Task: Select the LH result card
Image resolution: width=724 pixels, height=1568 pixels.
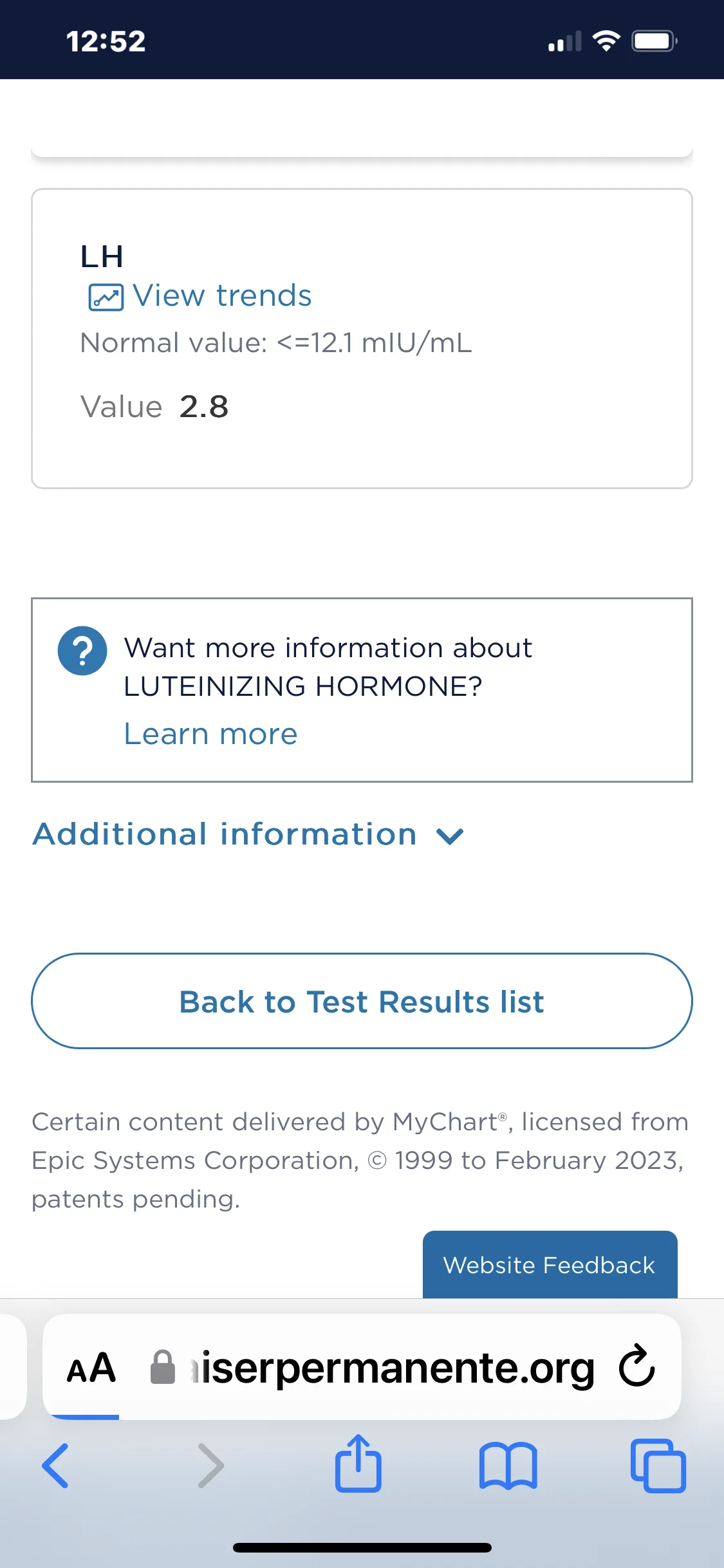Action: point(362,339)
